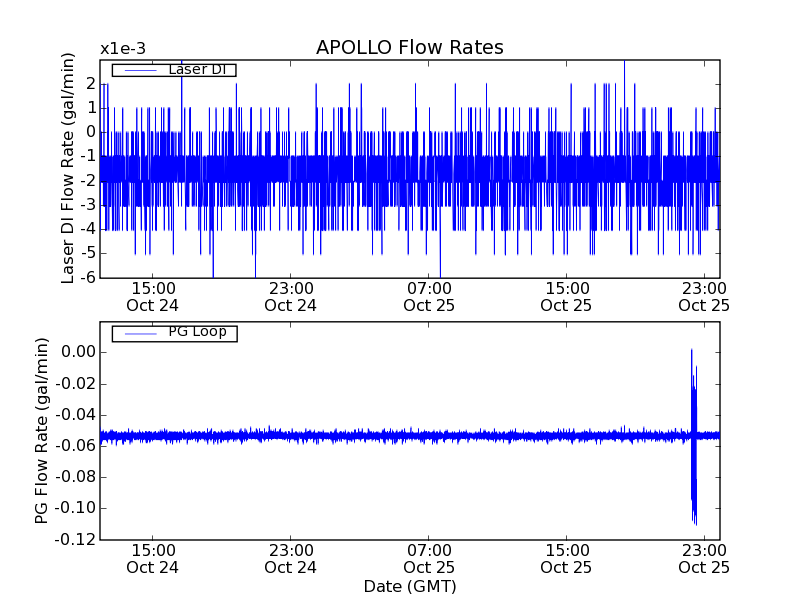Click the blue line sample in PG Loop legend
This screenshot has height=600, width=800.
coord(140,334)
